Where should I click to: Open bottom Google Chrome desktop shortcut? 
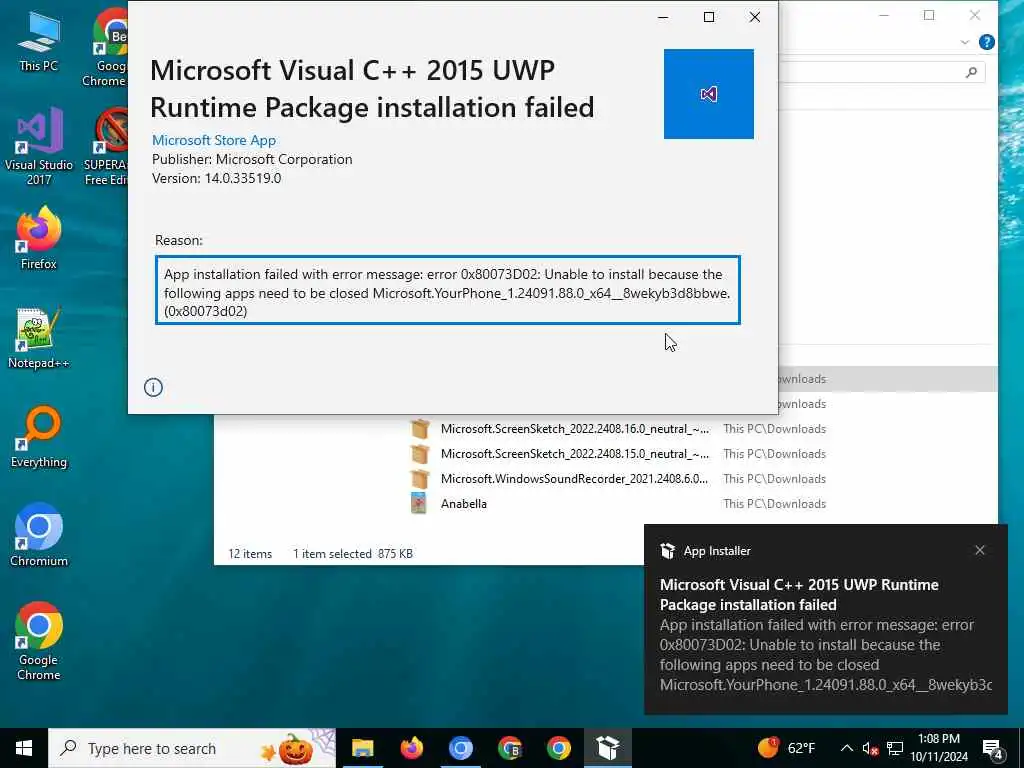[39, 641]
